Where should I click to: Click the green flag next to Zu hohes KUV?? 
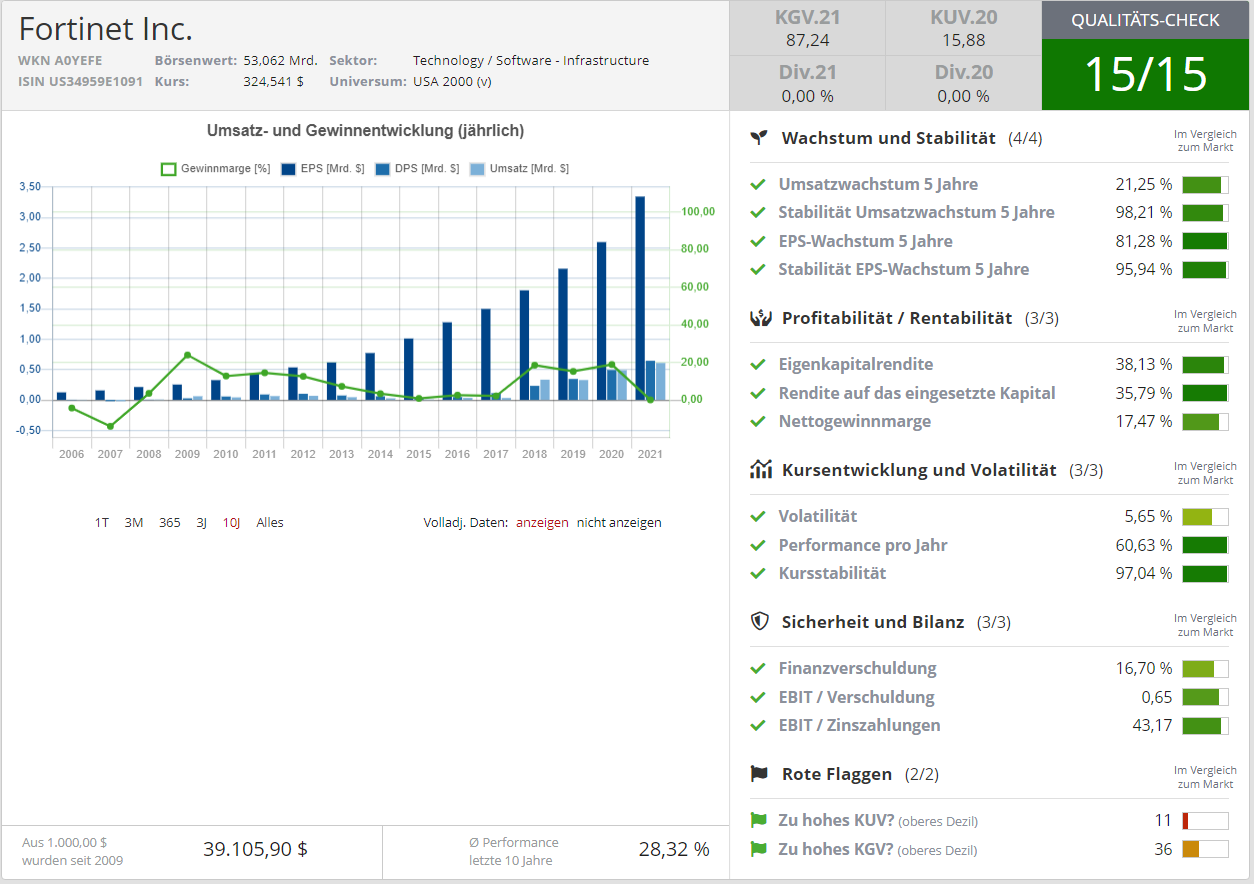coord(759,821)
